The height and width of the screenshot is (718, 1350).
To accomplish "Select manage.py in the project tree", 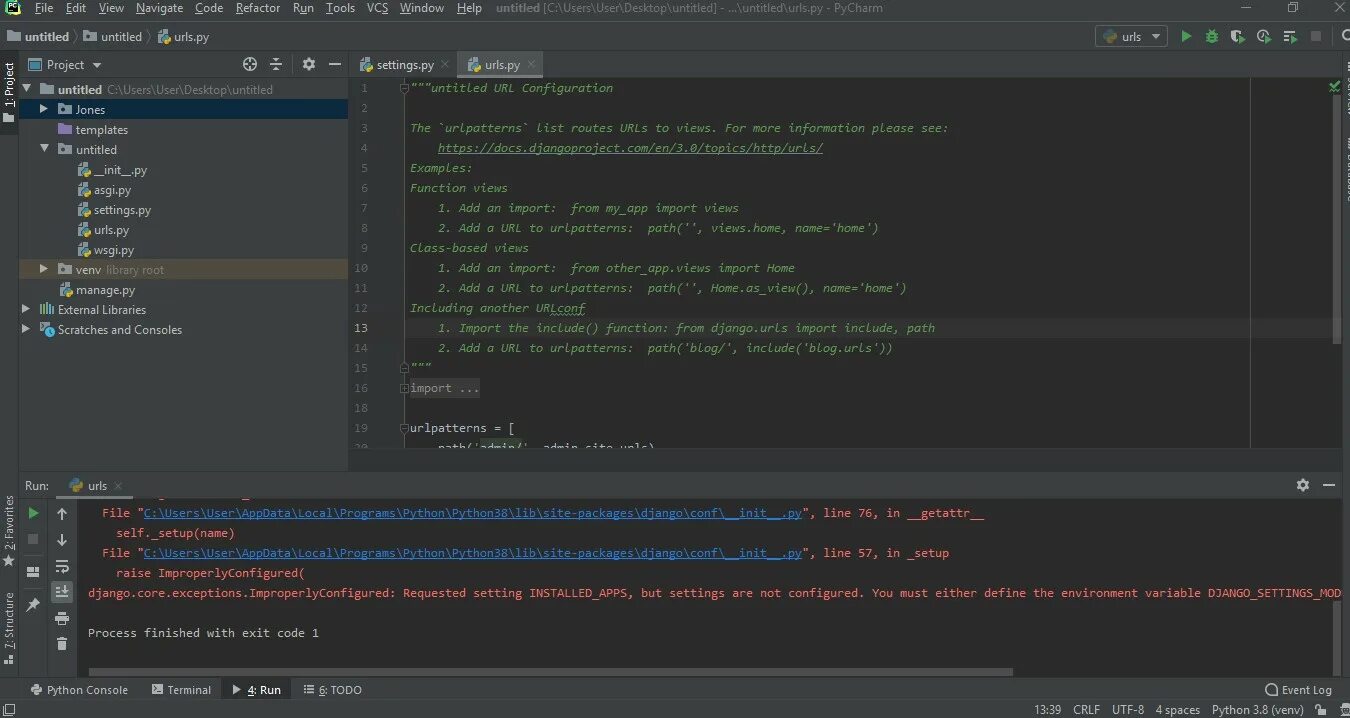I will (105, 290).
